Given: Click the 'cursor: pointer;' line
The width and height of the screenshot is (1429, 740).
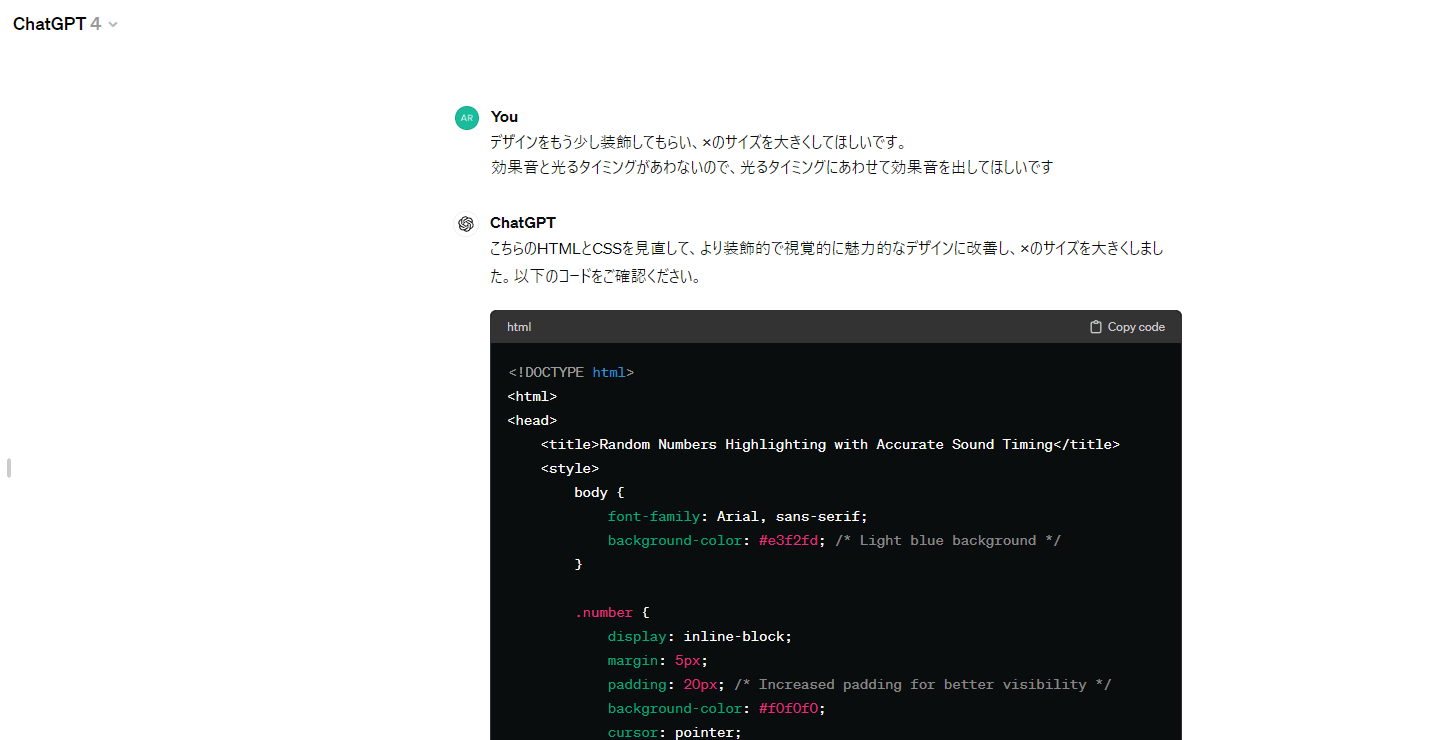Looking at the screenshot, I should tap(675, 732).
